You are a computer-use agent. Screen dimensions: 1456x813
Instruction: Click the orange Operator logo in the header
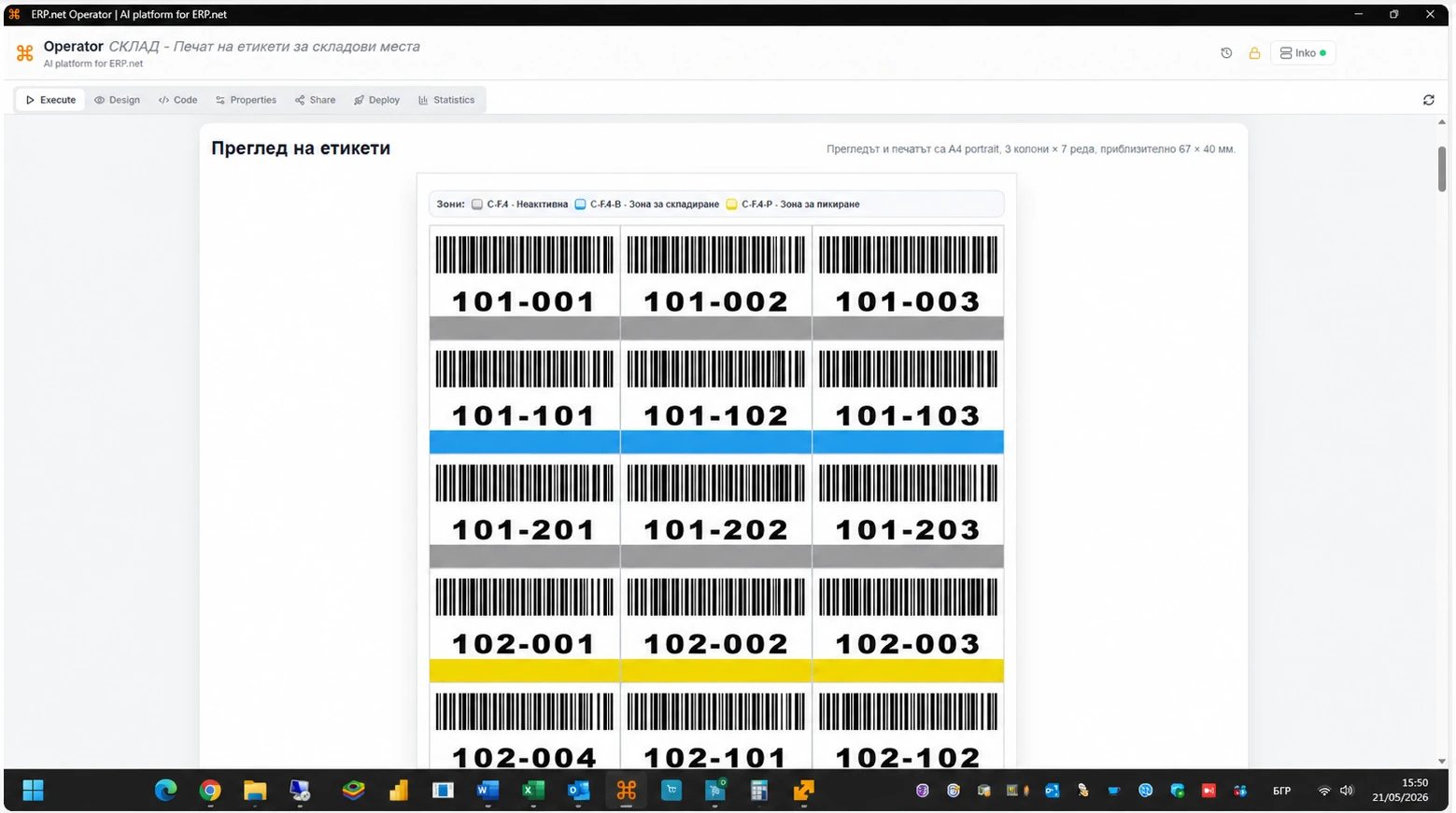point(25,53)
